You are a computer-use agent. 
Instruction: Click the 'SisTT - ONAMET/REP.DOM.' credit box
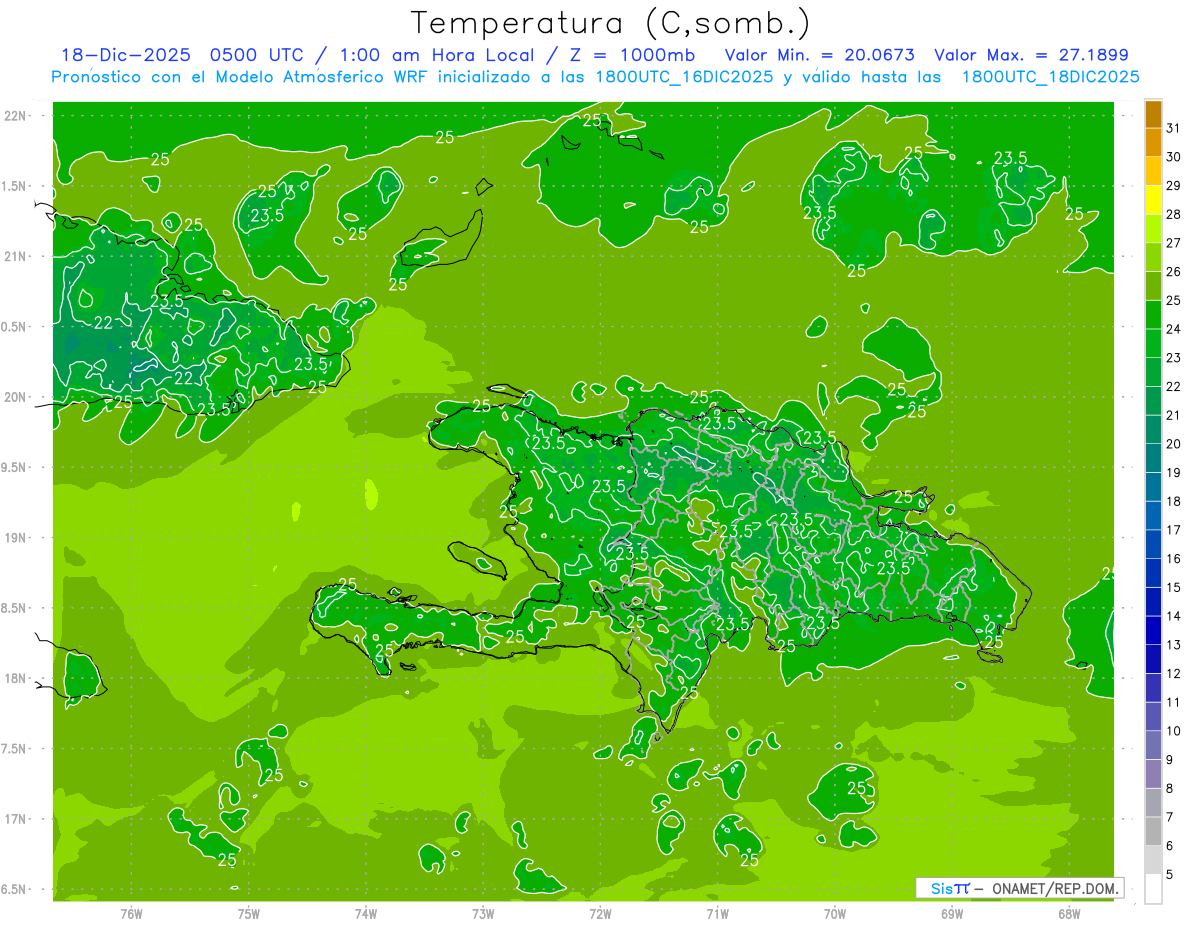tap(1020, 888)
